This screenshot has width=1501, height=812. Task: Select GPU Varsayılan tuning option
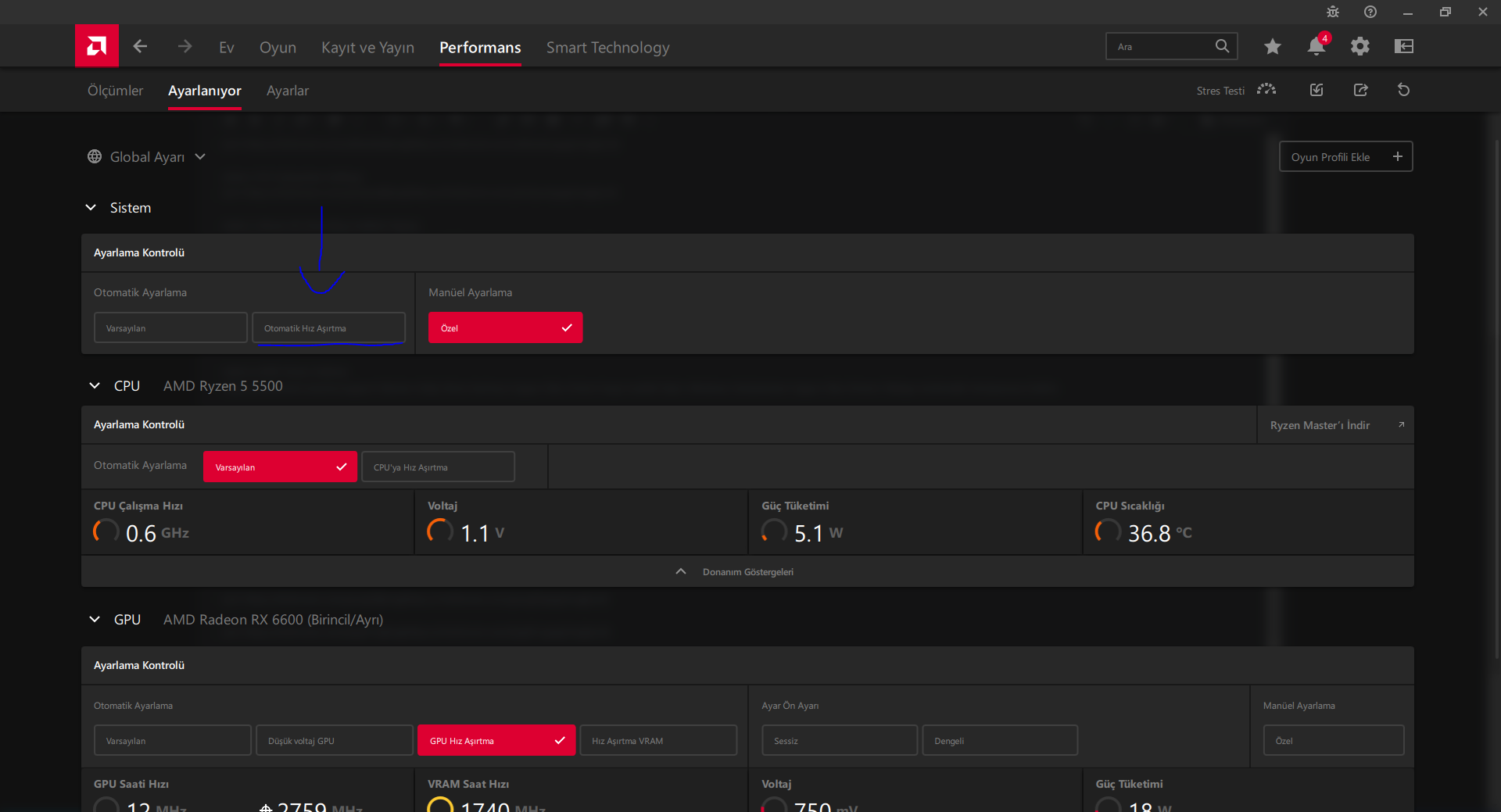173,740
